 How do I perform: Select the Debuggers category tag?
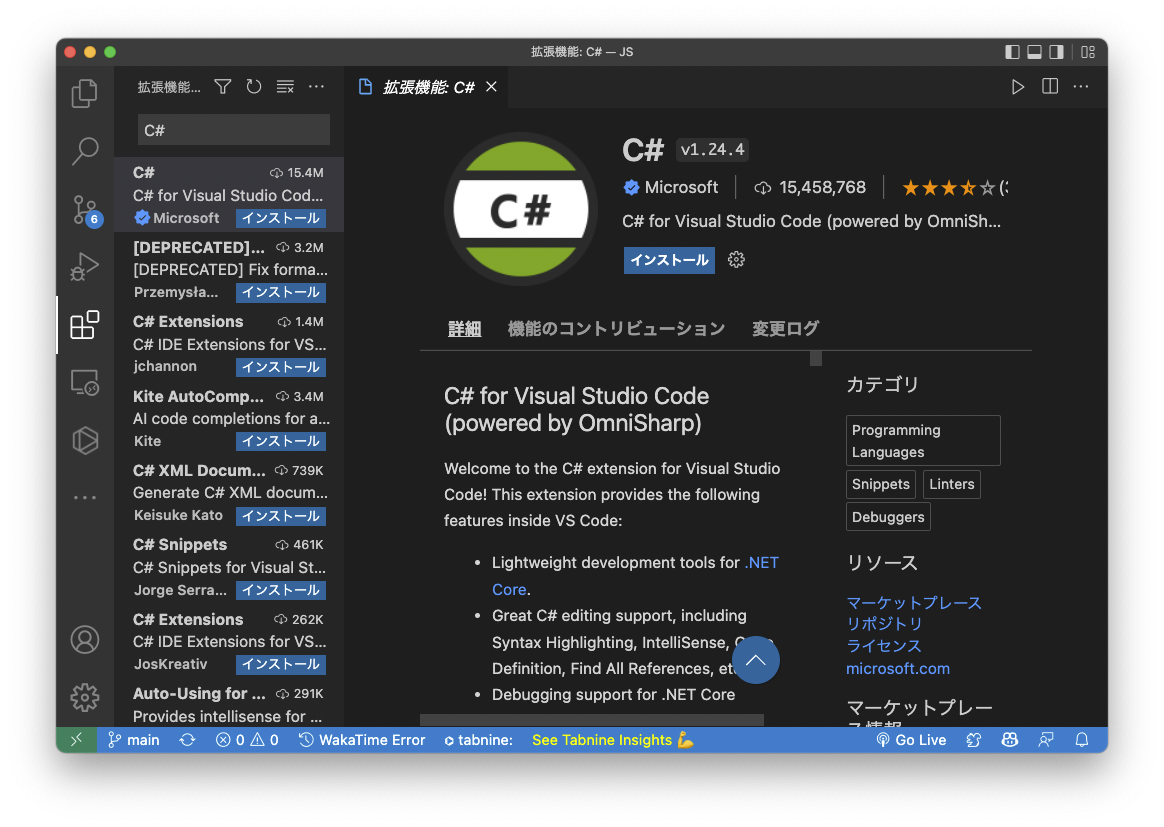tap(888, 517)
